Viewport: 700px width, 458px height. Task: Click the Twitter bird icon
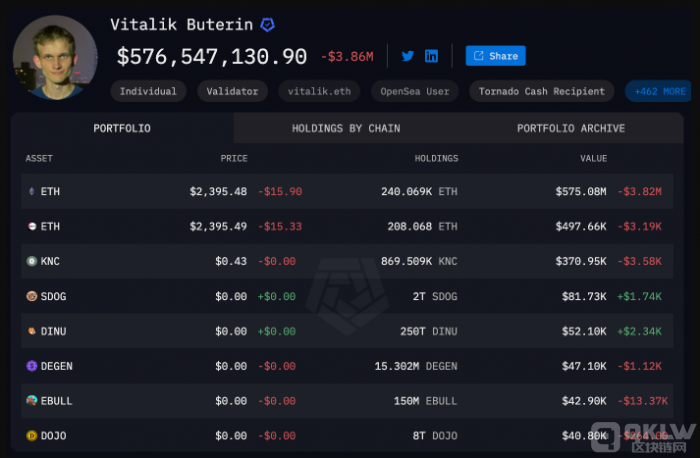[408, 56]
